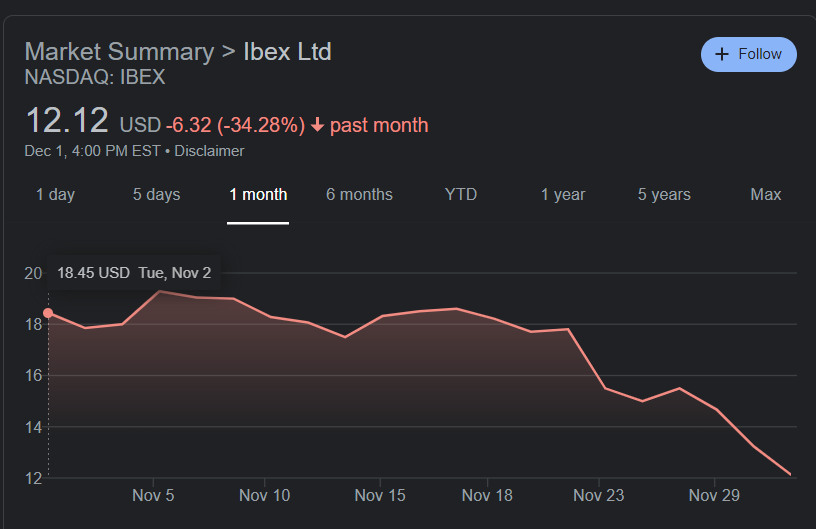Click the 16 price axis label

click(33, 376)
